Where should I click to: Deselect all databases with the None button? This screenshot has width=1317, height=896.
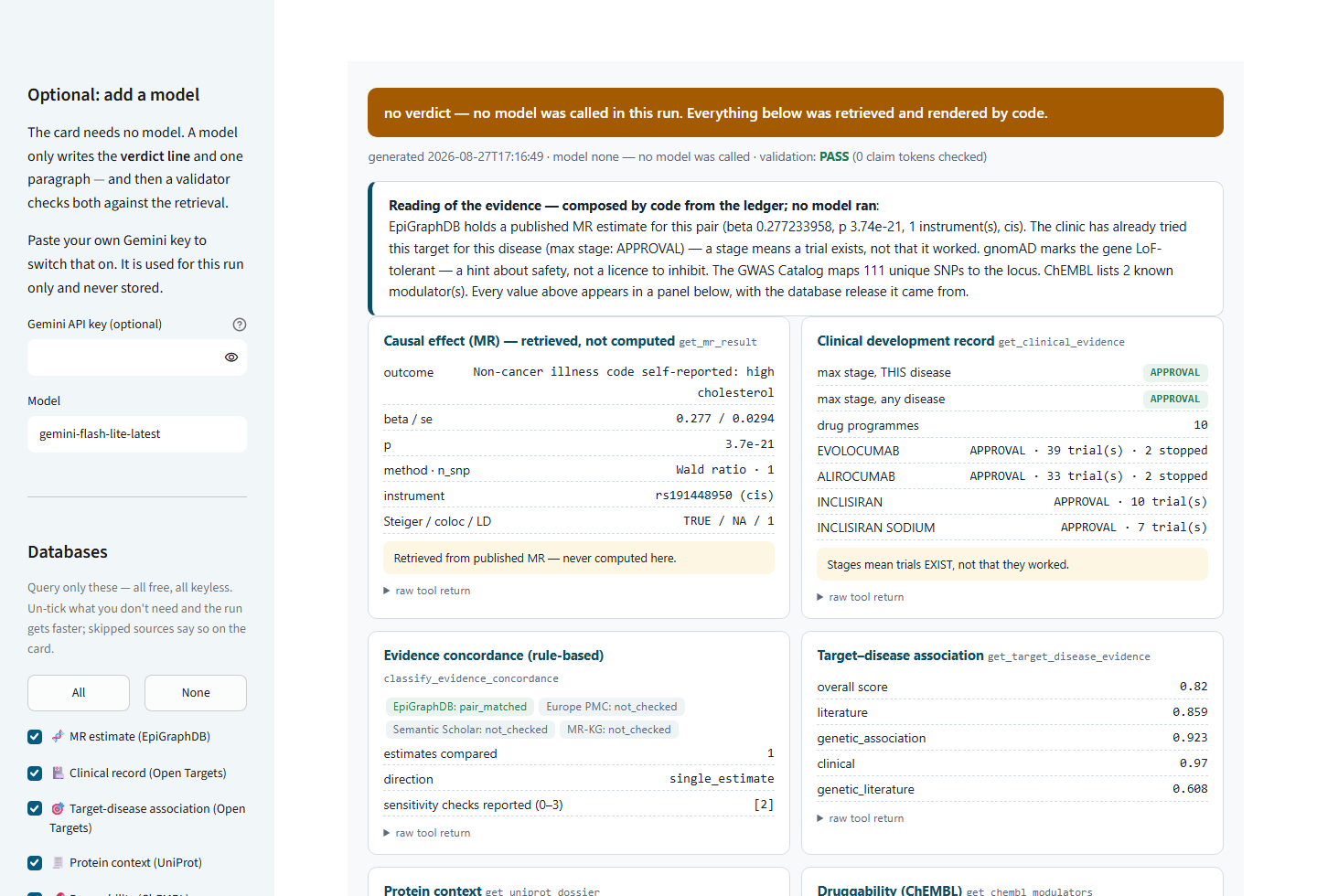pos(196,693)
